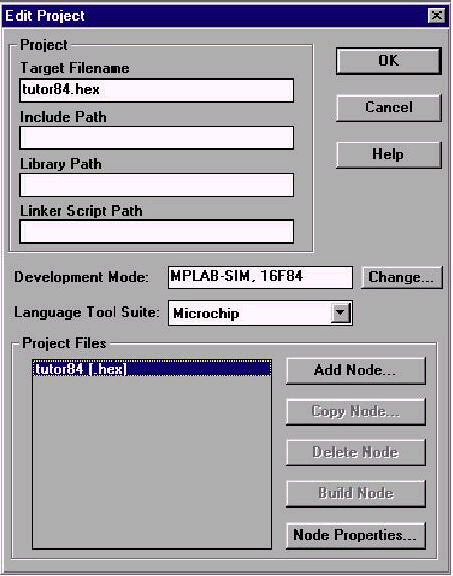This screenshot has height=576, width=453.
Task: Click Change... for Development Mode
Action: (402, 277)
